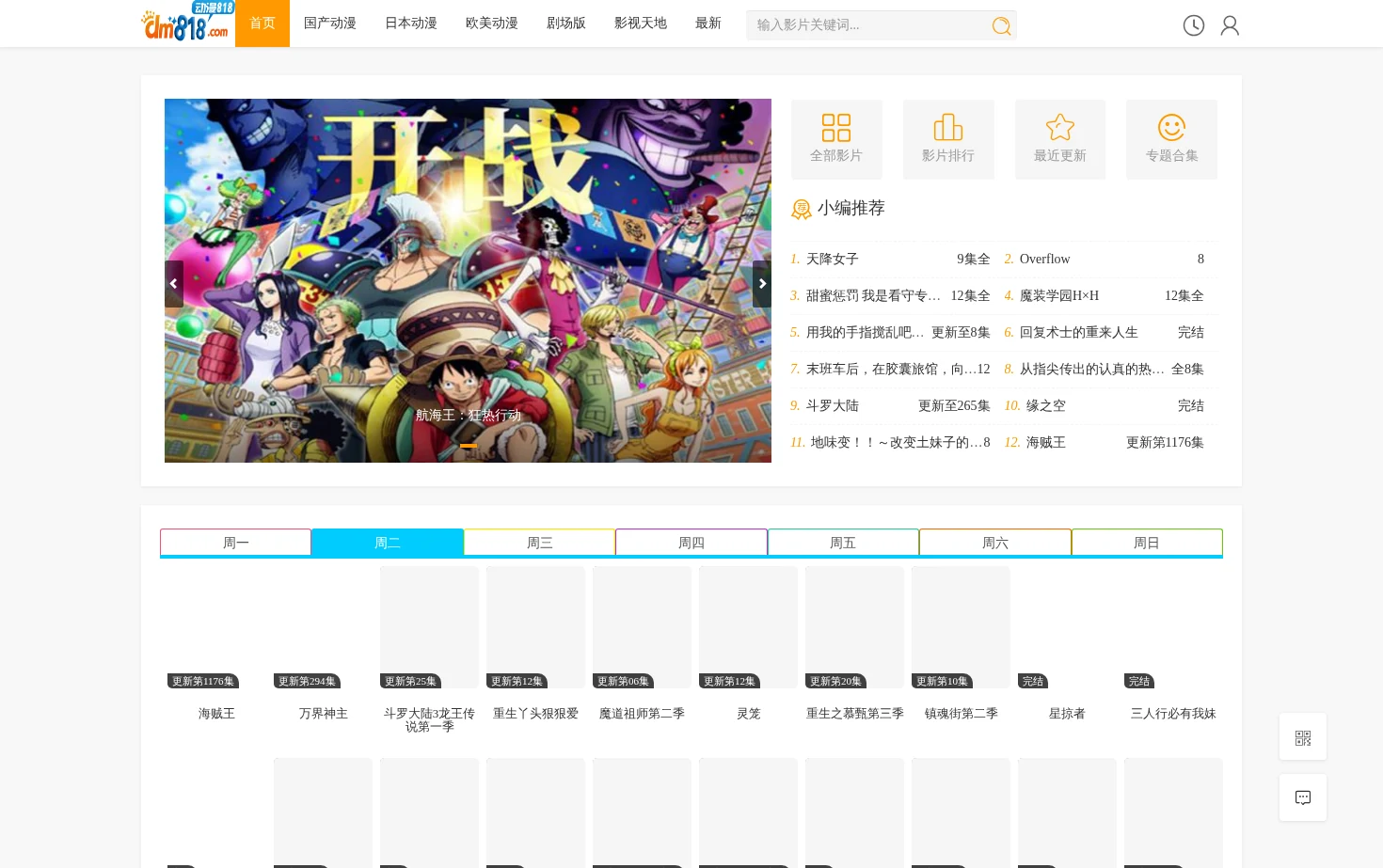Open 最新 menu item
The image size is (1383, 868).
click(708, 24)
